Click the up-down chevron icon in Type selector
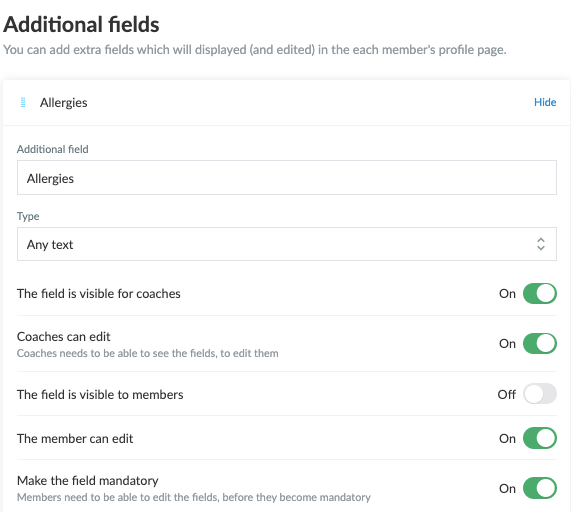Viewport: 571px width, 512px height. (541, 244)
